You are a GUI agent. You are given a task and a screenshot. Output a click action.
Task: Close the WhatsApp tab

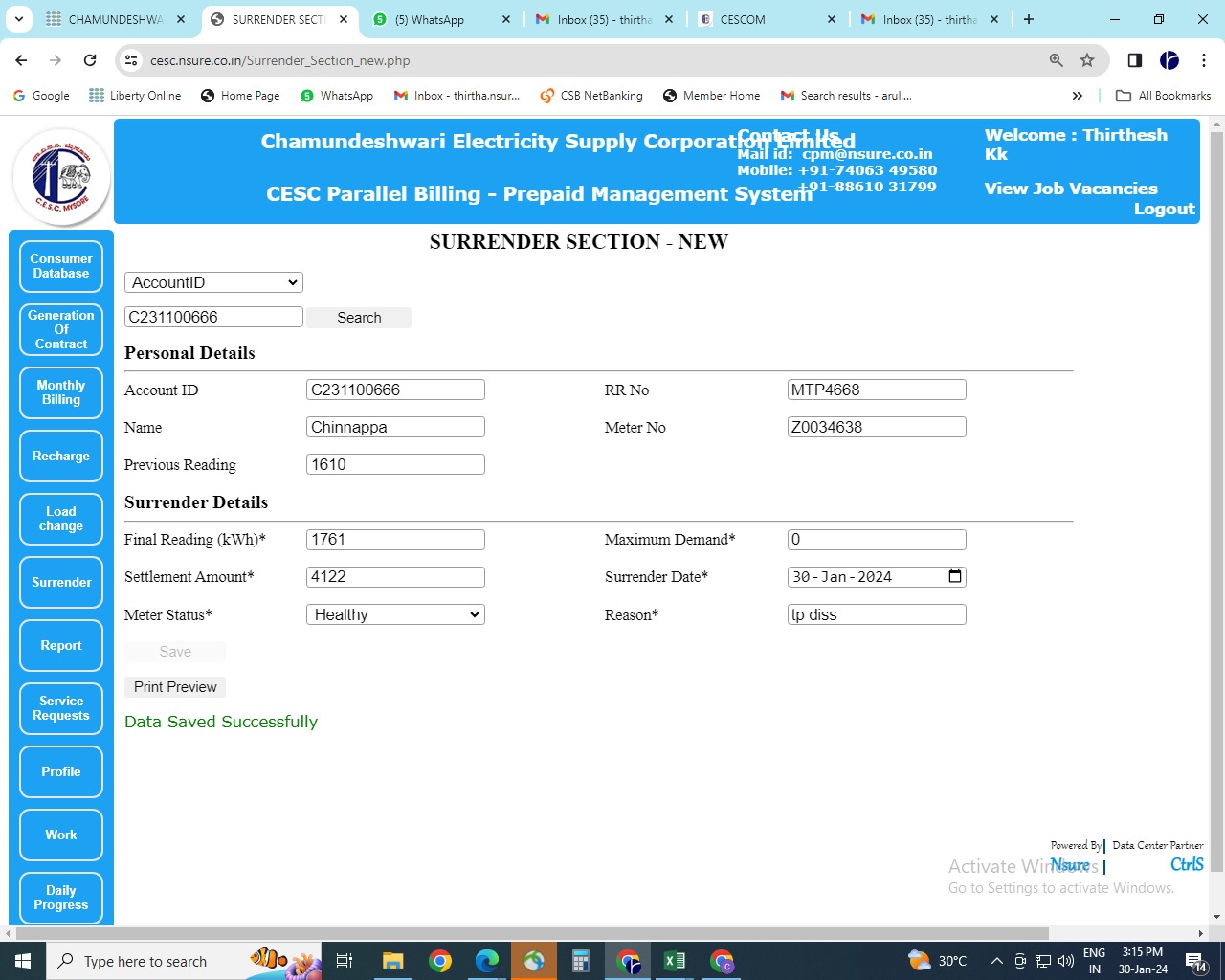506,19
